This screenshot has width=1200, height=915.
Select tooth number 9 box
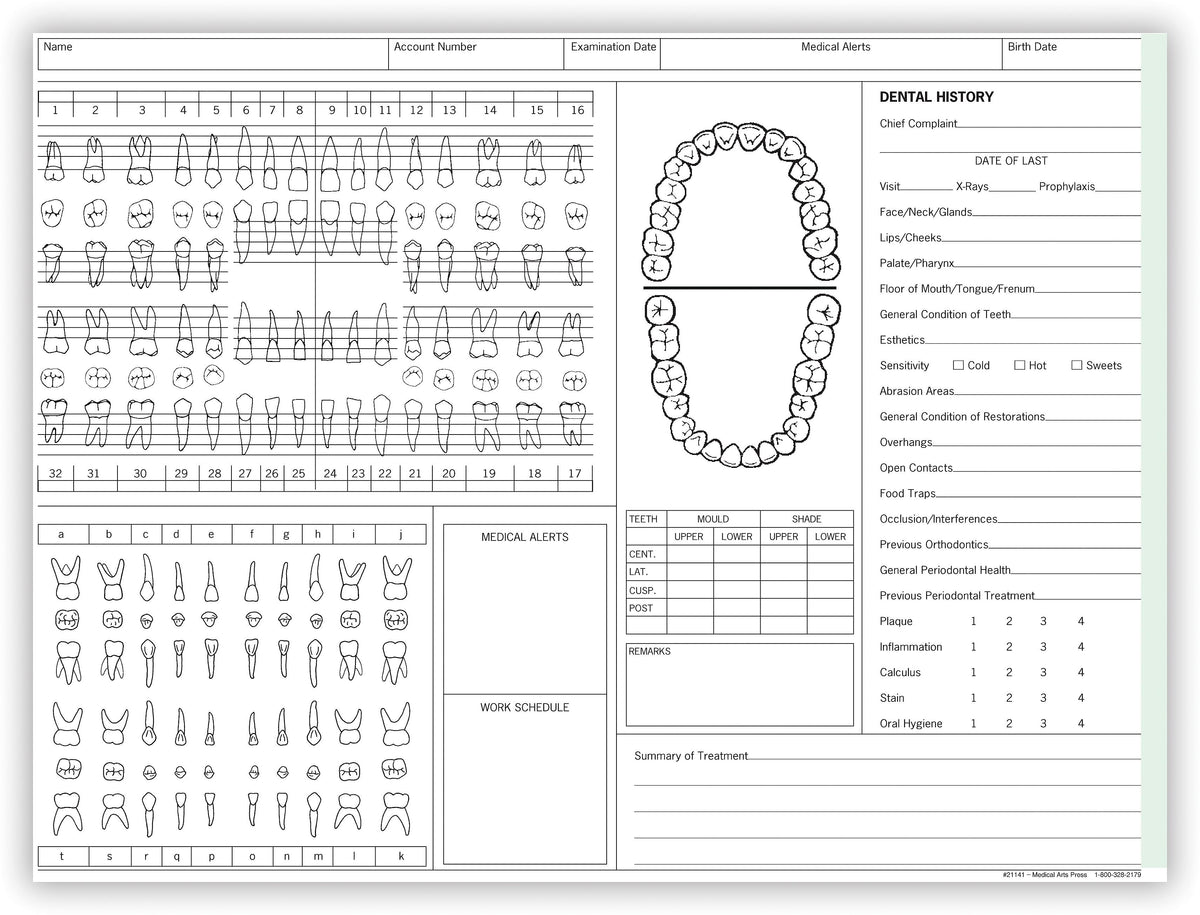pos(332,110)
